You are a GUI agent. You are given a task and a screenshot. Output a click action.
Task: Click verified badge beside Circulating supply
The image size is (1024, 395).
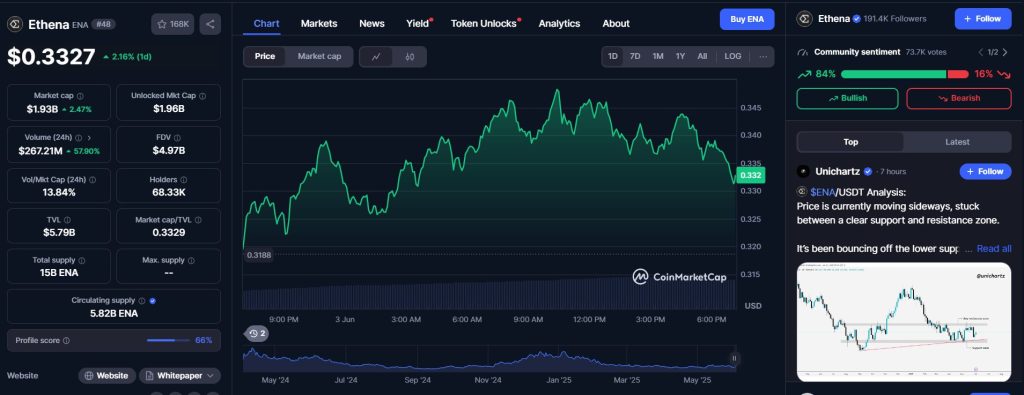tap(152, 301)
